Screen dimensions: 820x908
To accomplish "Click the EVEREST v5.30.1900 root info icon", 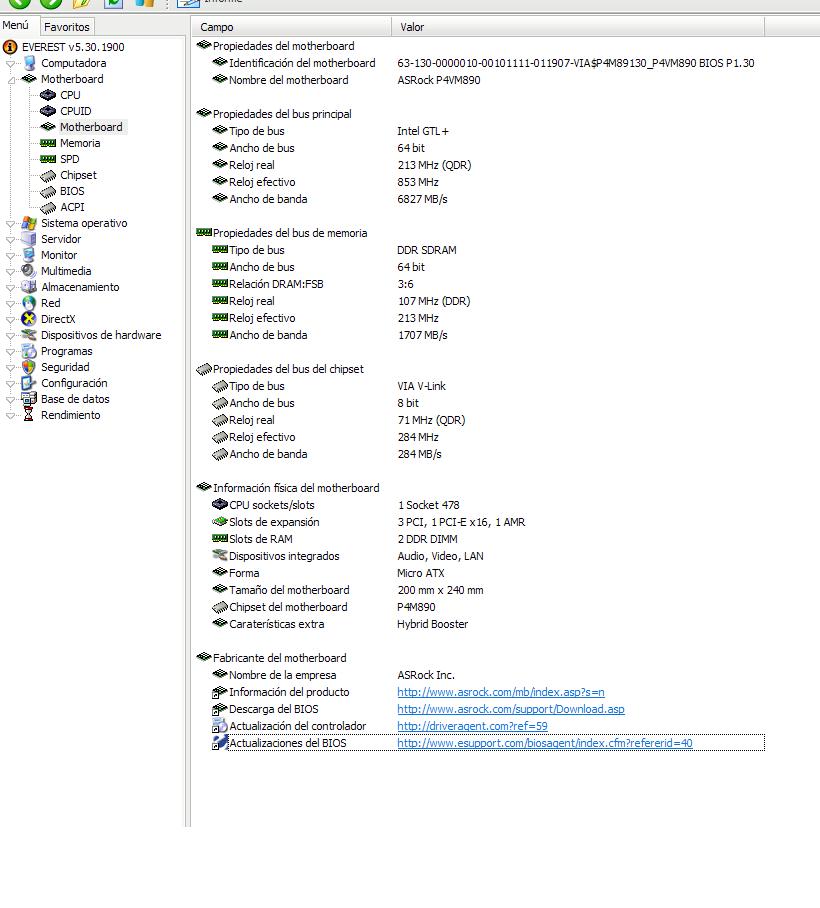I will point(10,47).
